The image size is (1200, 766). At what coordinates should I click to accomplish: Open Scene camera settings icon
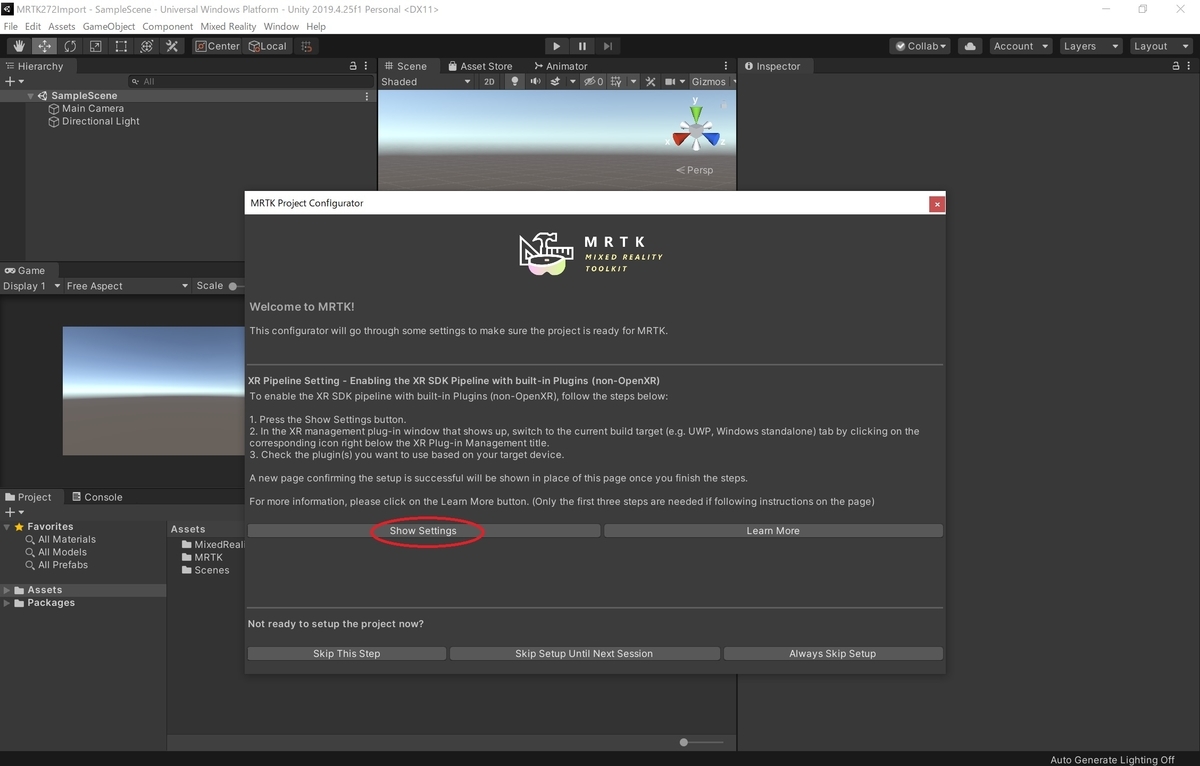[670, 82]
